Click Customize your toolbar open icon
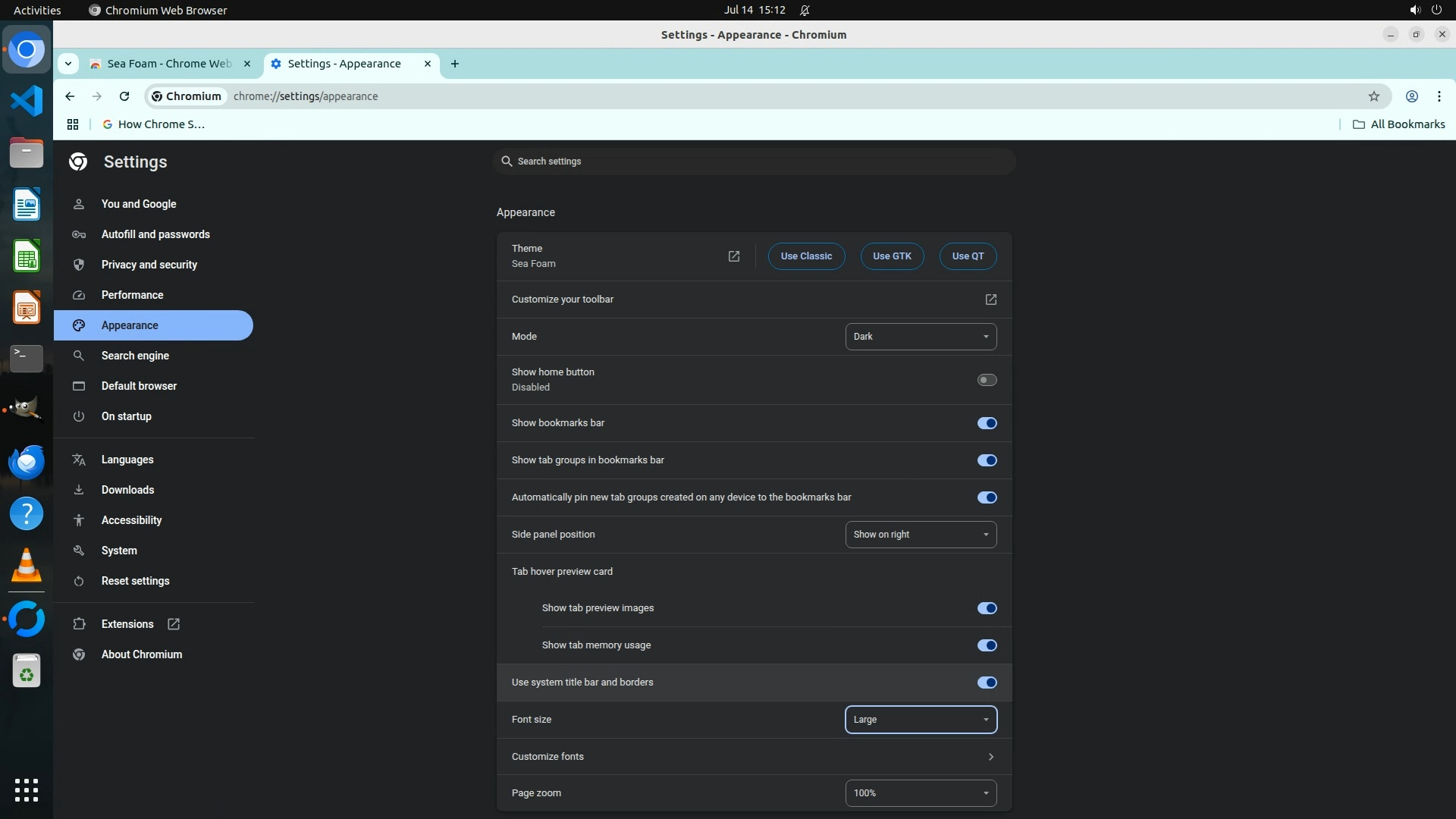 990,300
